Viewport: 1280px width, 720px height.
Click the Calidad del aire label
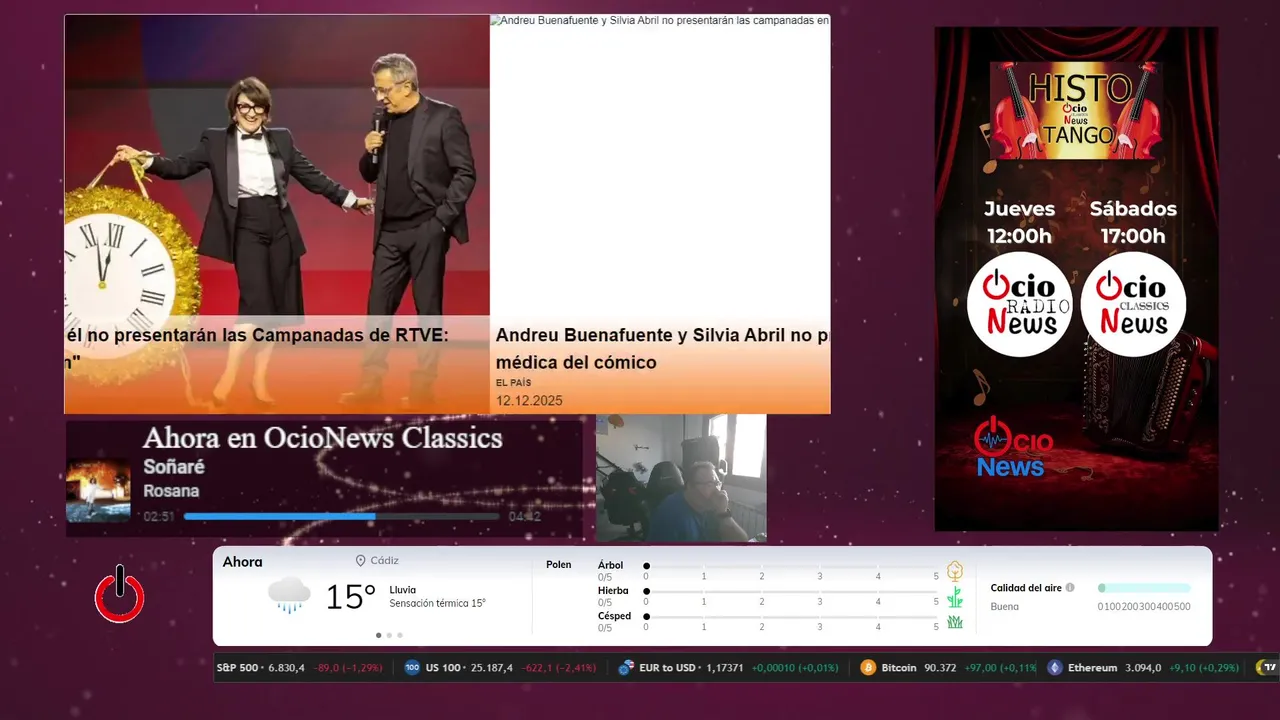(1026, 588)
